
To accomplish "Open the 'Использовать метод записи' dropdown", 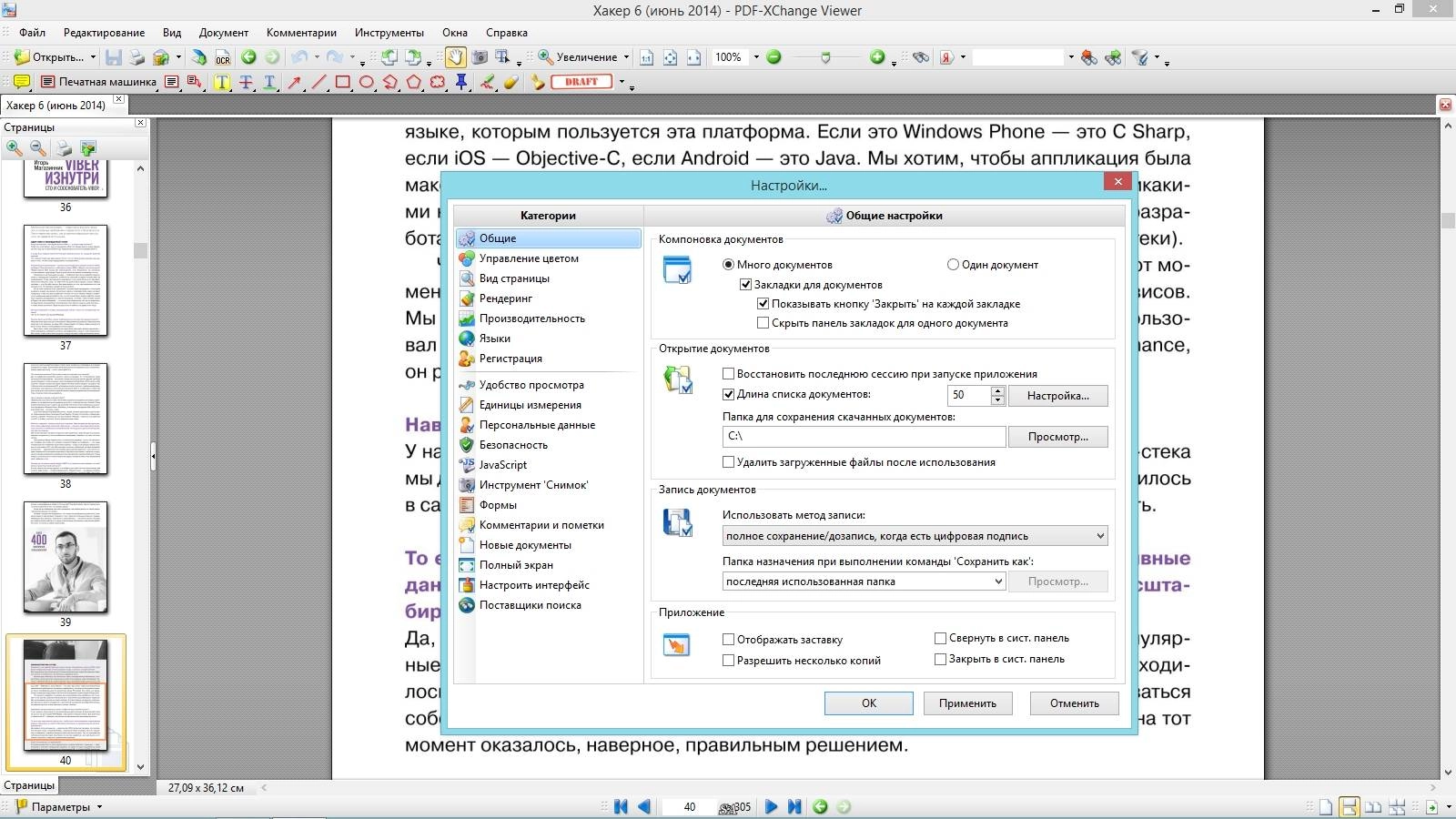I will coord(915,536).
